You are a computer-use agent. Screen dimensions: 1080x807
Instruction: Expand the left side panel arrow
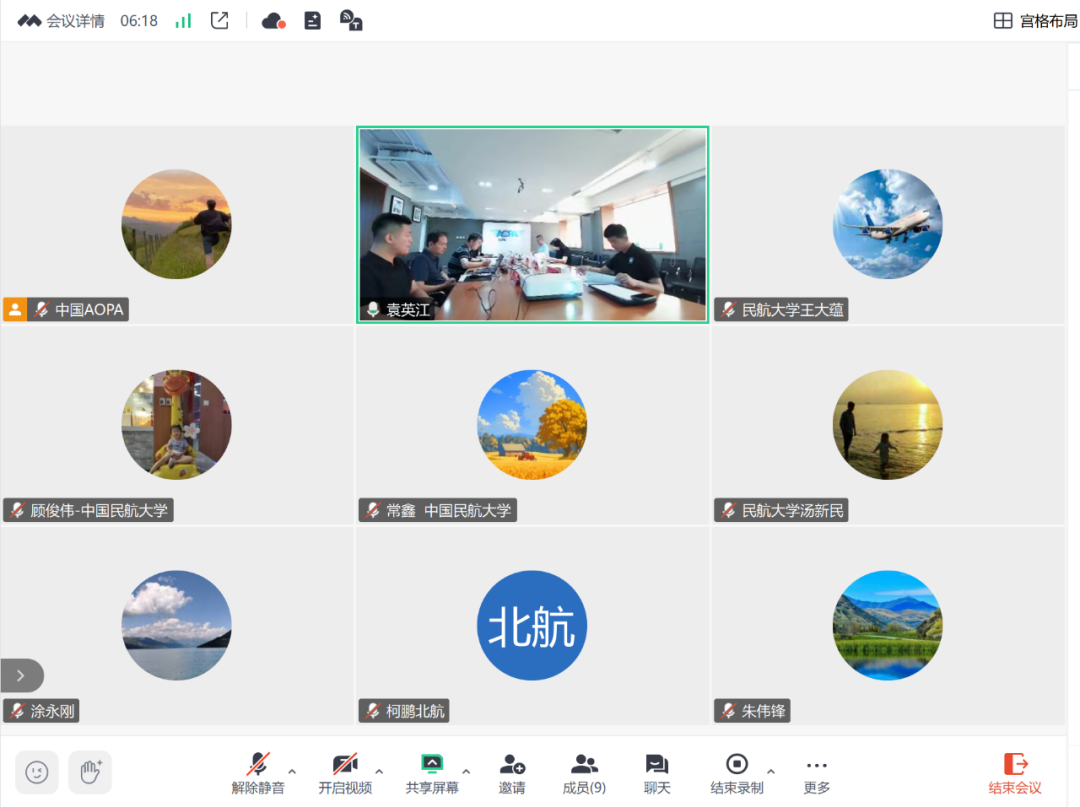click(x=21, y=675)
